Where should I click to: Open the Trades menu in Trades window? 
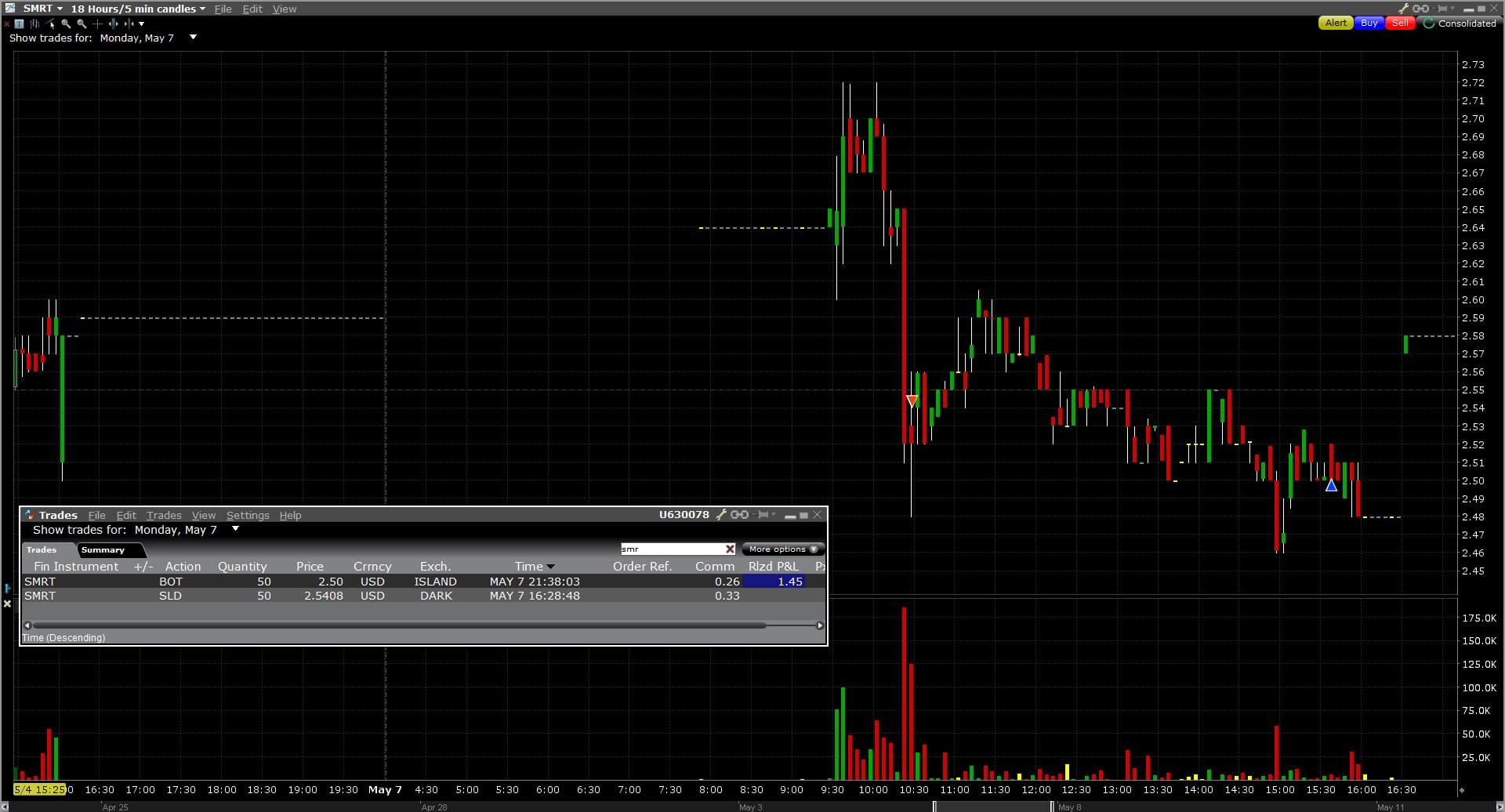pyautogui.click(x=164, y=515)
